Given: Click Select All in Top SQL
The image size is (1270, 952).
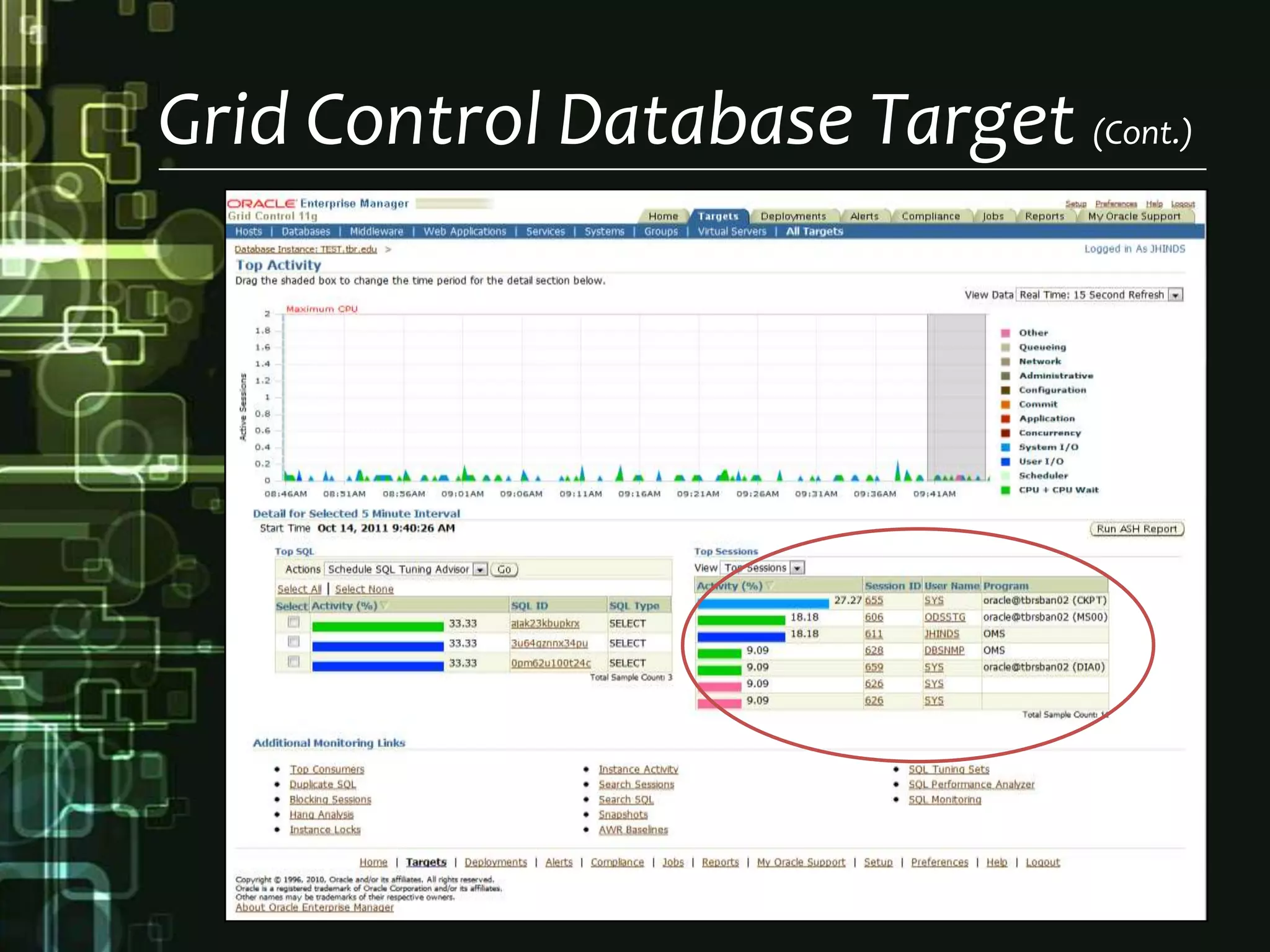Looking at the screenshot, I should click(300, 589).
